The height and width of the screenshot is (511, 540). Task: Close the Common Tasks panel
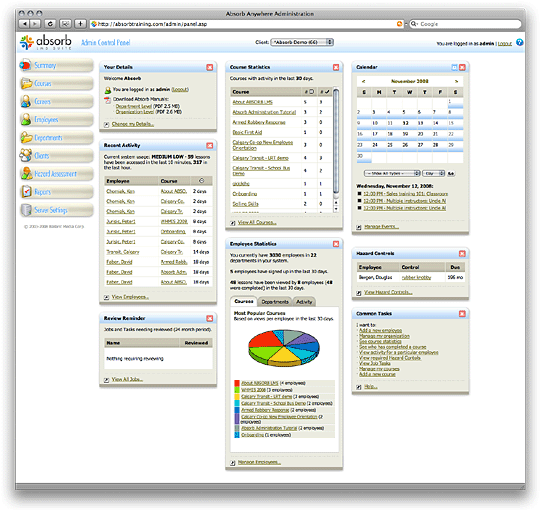click(462, 313)
